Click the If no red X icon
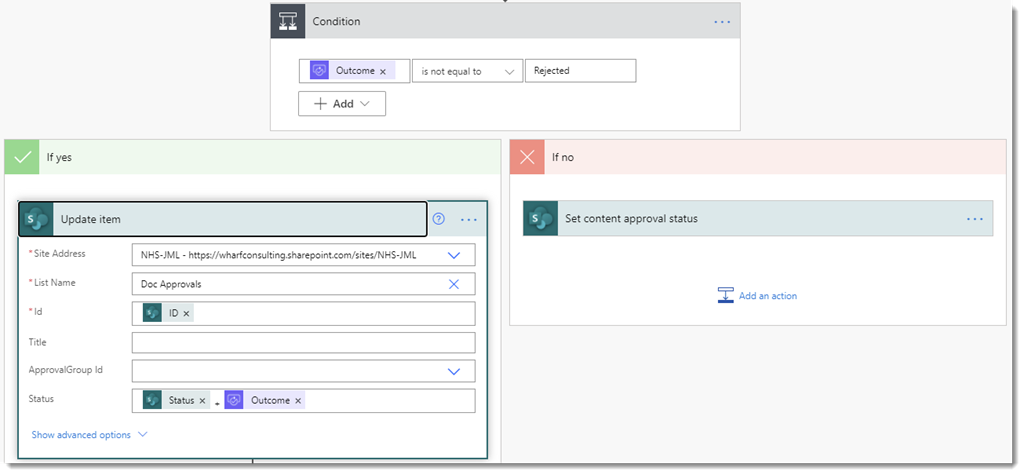Screen dimensions: 1024x475 (x=527, y=157)
